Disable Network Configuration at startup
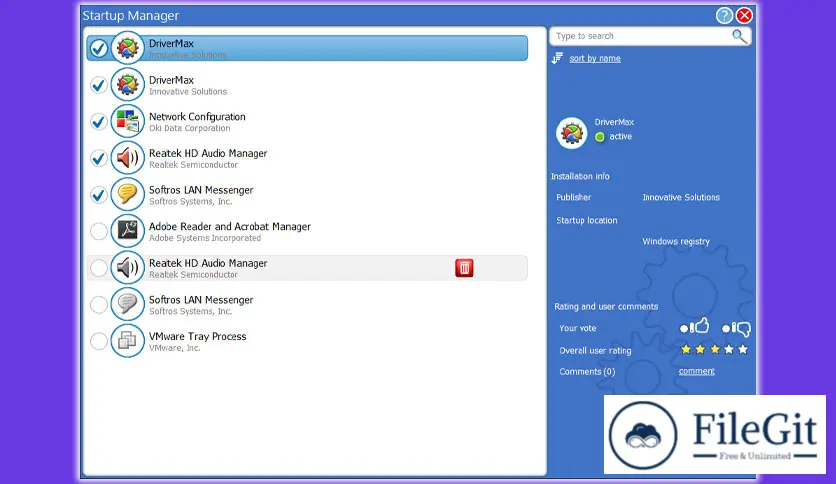Viewport: 836px width, 484px height. [99, 122]
